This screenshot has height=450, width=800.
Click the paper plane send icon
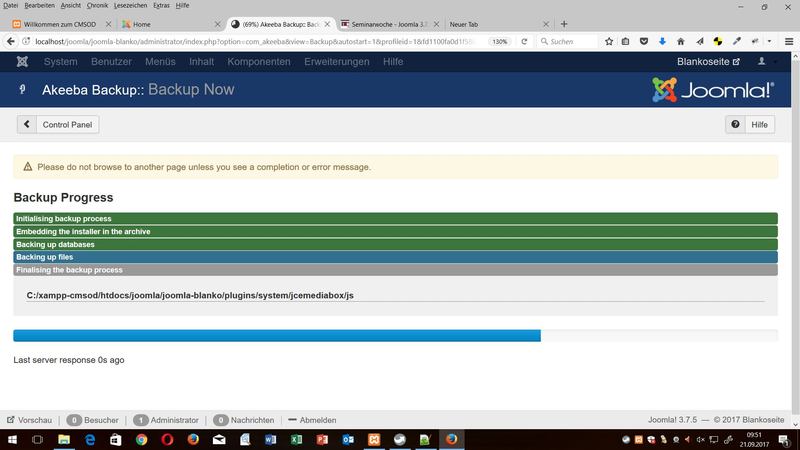pyautogui.click(x=699, y=41)
